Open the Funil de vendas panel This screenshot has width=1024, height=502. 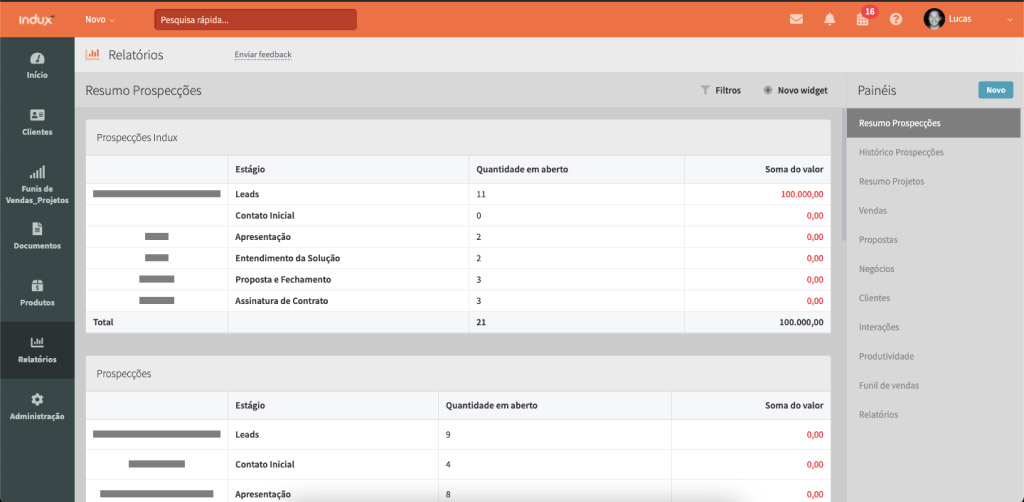[889, 385]
